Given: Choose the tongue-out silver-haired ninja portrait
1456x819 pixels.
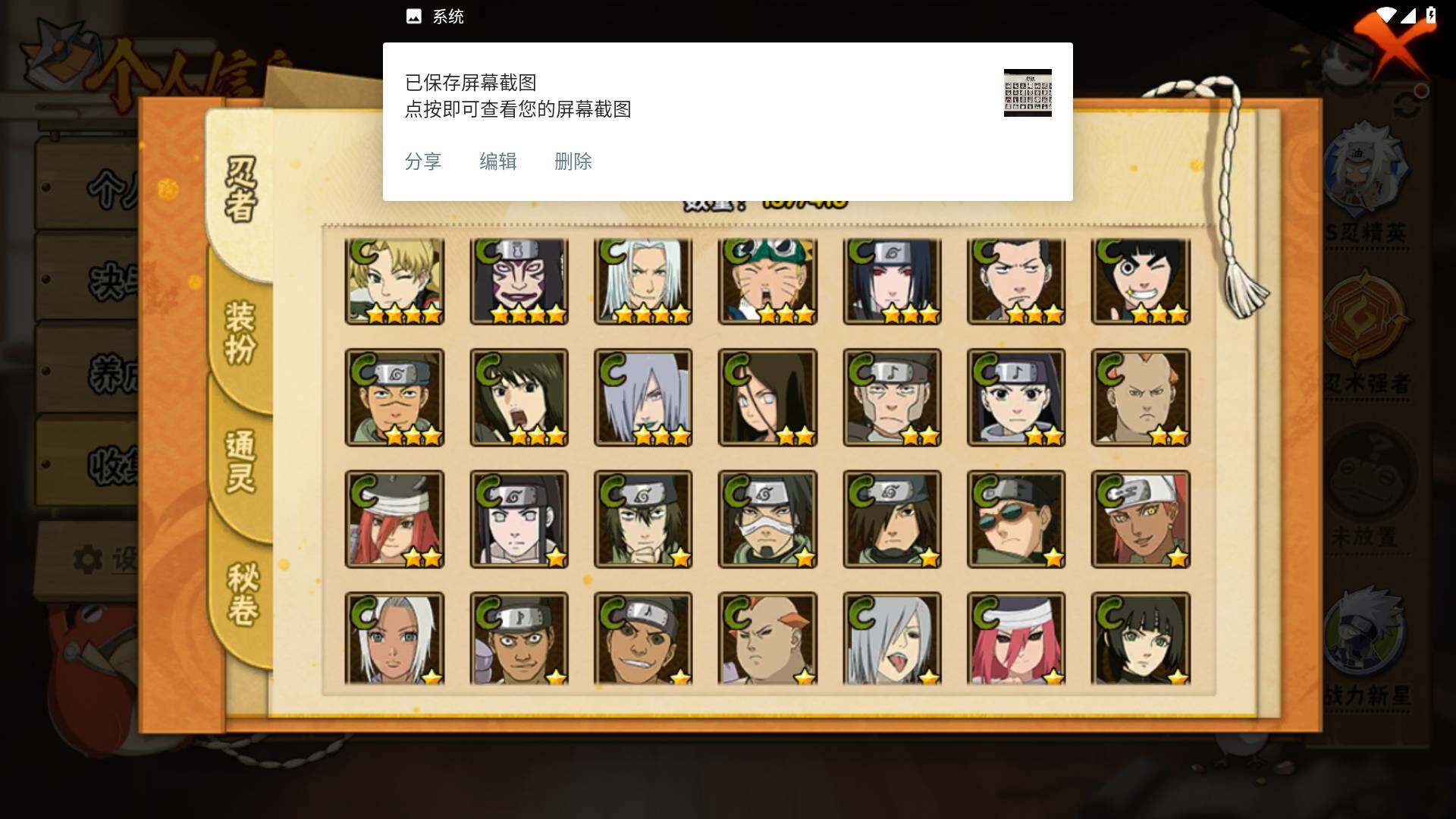Looking at the screenshot, I should point(892,639).
